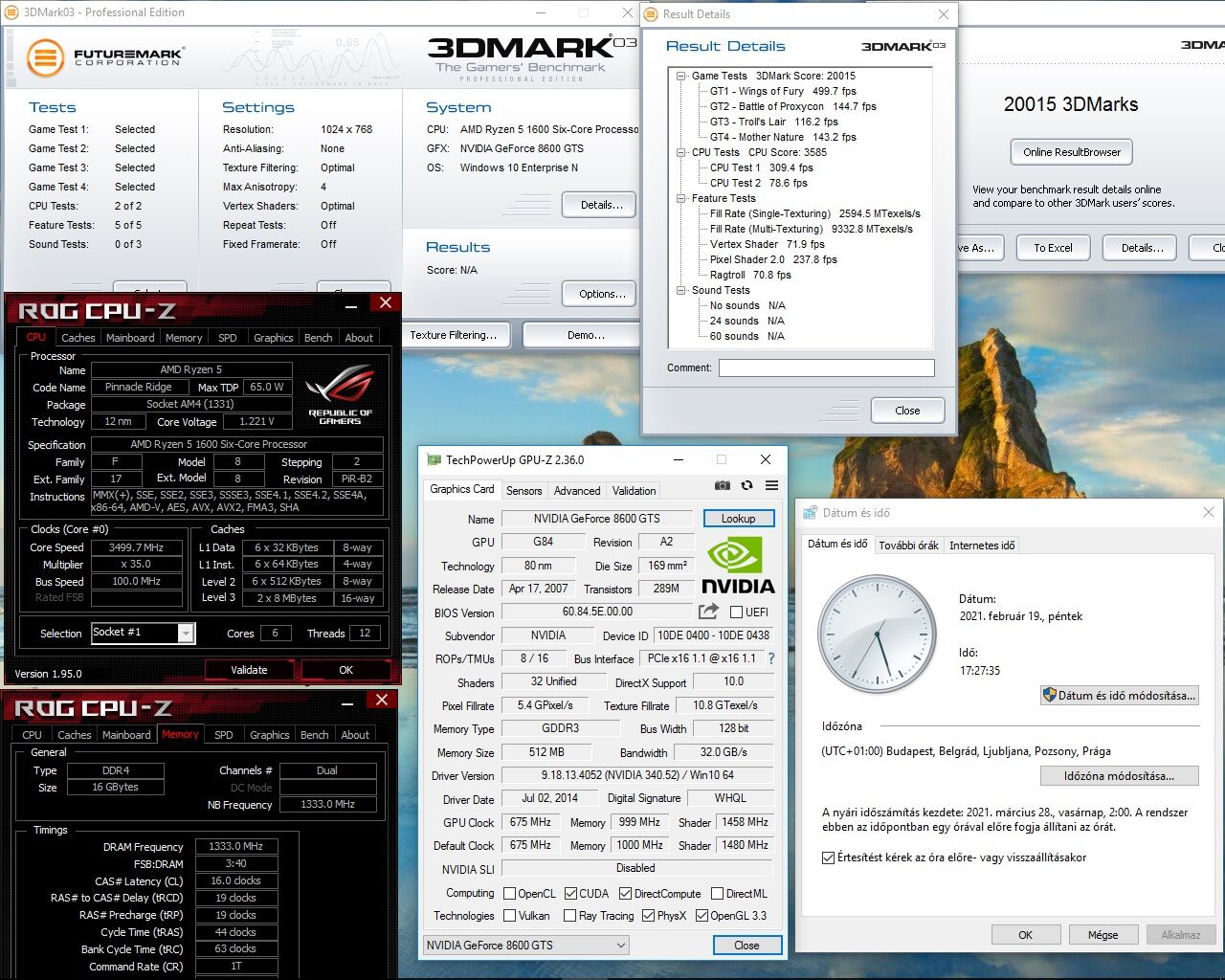
Task: Switch to További órák tab
Action: pos(908,545)
